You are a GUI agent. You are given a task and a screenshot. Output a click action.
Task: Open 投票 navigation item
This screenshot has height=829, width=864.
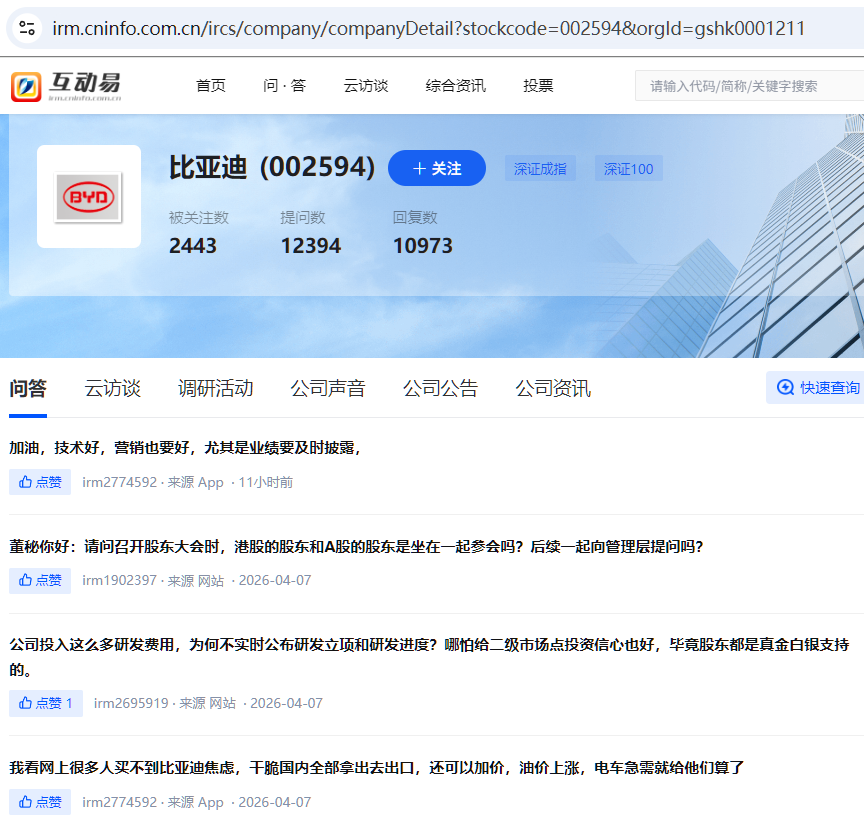(x=538, y=85)
